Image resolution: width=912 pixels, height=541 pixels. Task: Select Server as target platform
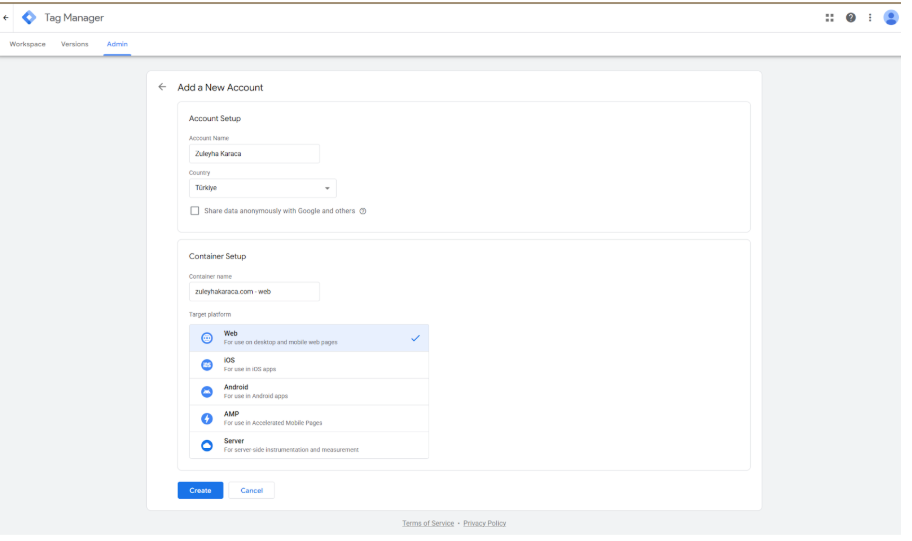309,445
